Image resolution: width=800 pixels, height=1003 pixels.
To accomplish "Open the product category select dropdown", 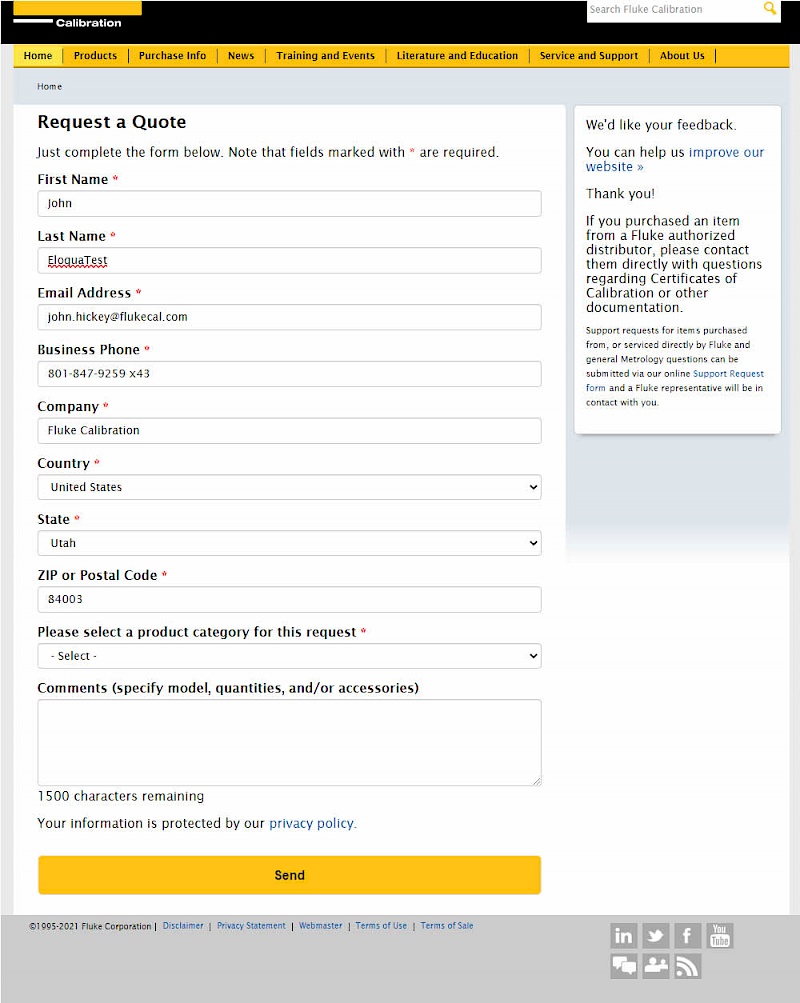I will (289, 656).
